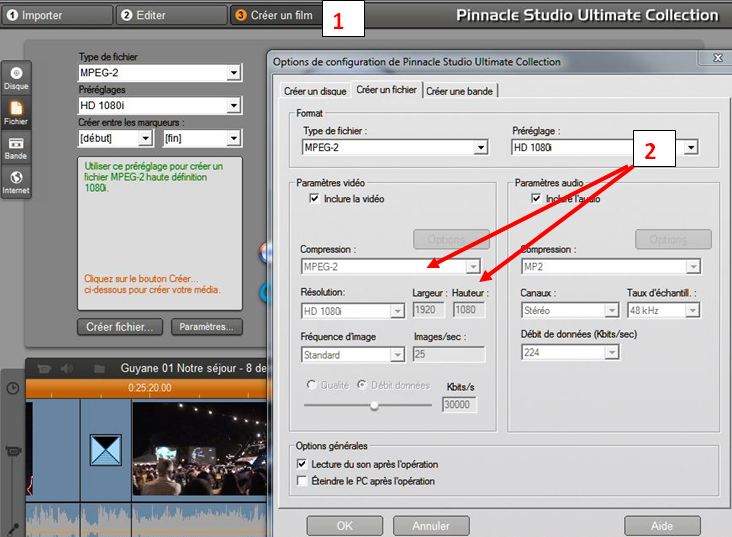
Task: Open the Créer un film tab
Action: pyautogui.click(x=275, y=15)
